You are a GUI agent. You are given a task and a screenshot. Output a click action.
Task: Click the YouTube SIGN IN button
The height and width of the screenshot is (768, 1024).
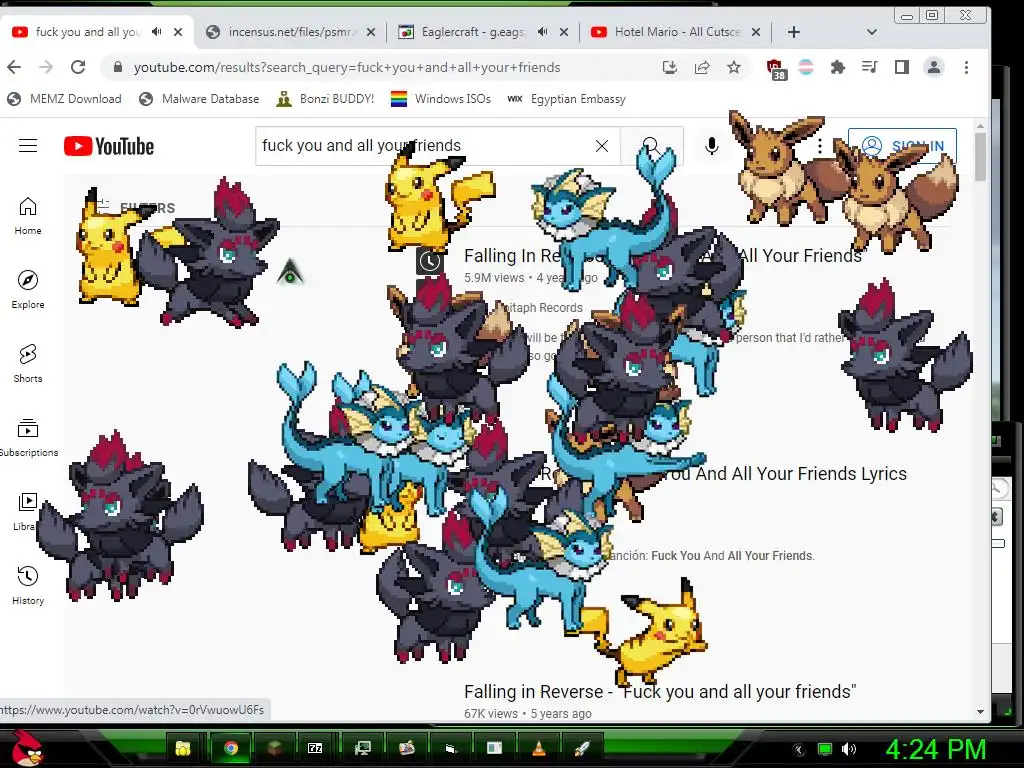pos(903,146)
